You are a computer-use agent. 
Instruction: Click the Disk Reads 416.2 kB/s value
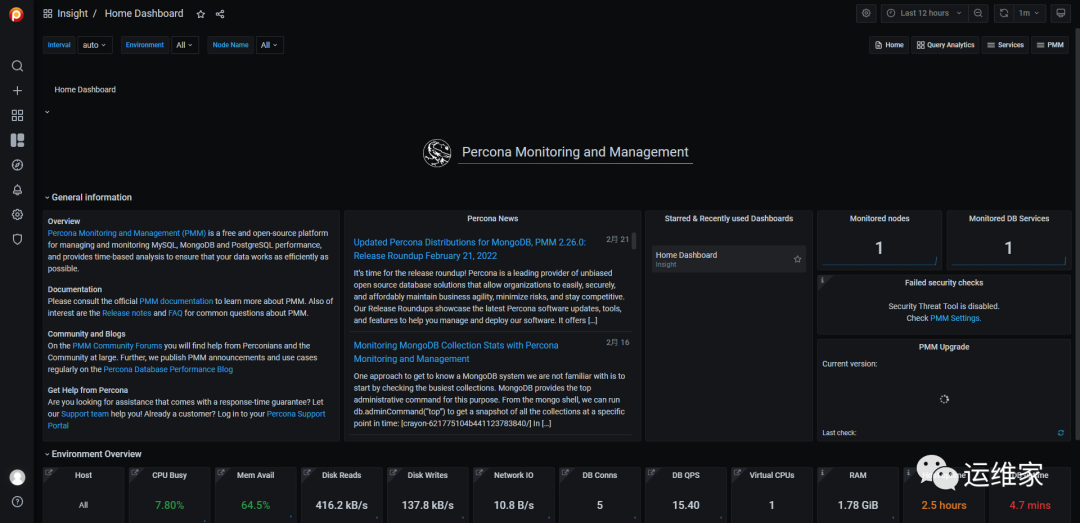pos(342,505)
